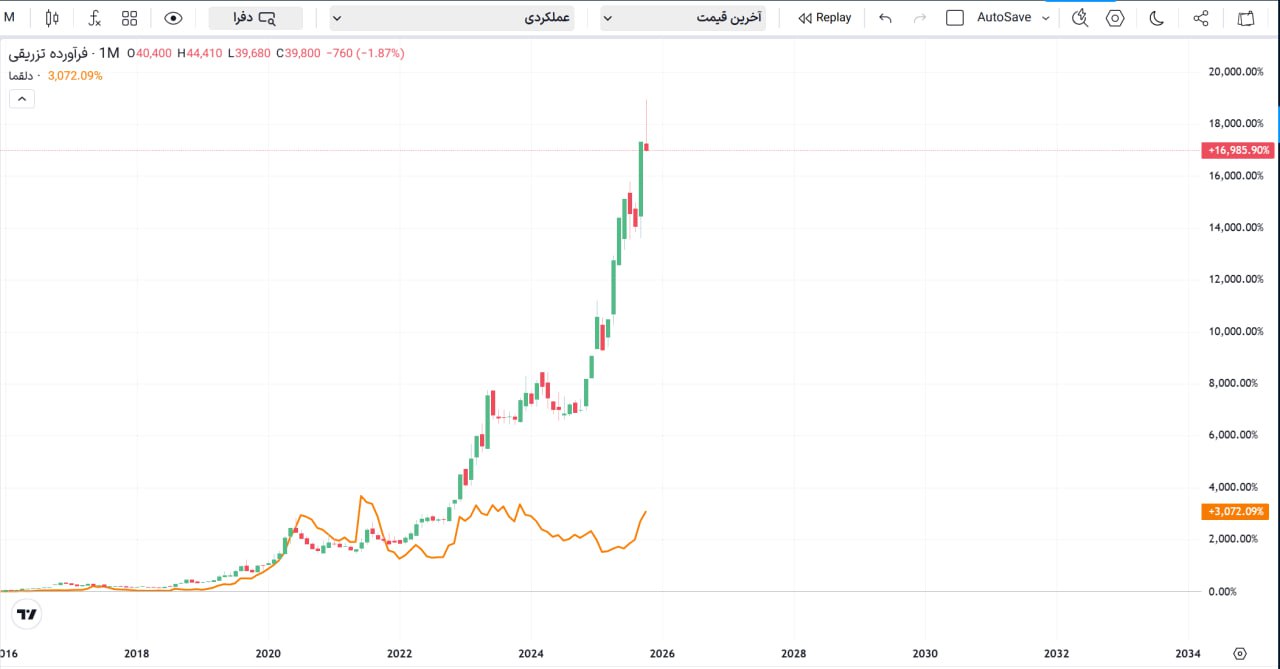Start Replay mode
Screen dimensions: 1280x669
824,17
